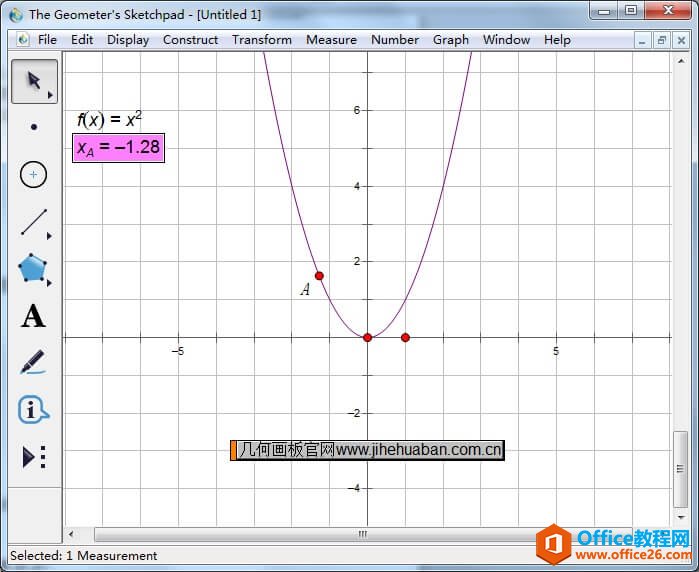Open the Construct menu

pyautogui.click(x=190, y=40)
